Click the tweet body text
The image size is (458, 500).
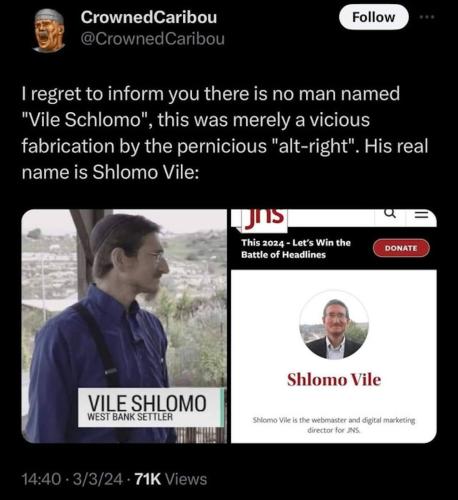225,133
